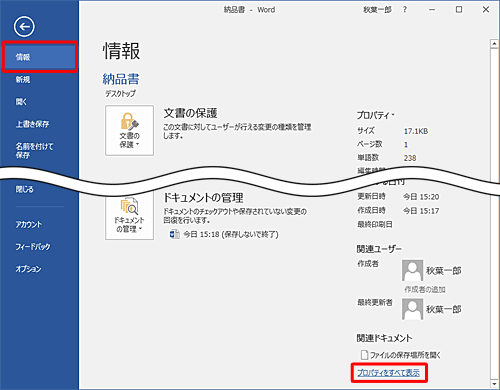
Task: Click the author name 秋葉一郎 next to 作成者
Action: (x=444, y=271)
